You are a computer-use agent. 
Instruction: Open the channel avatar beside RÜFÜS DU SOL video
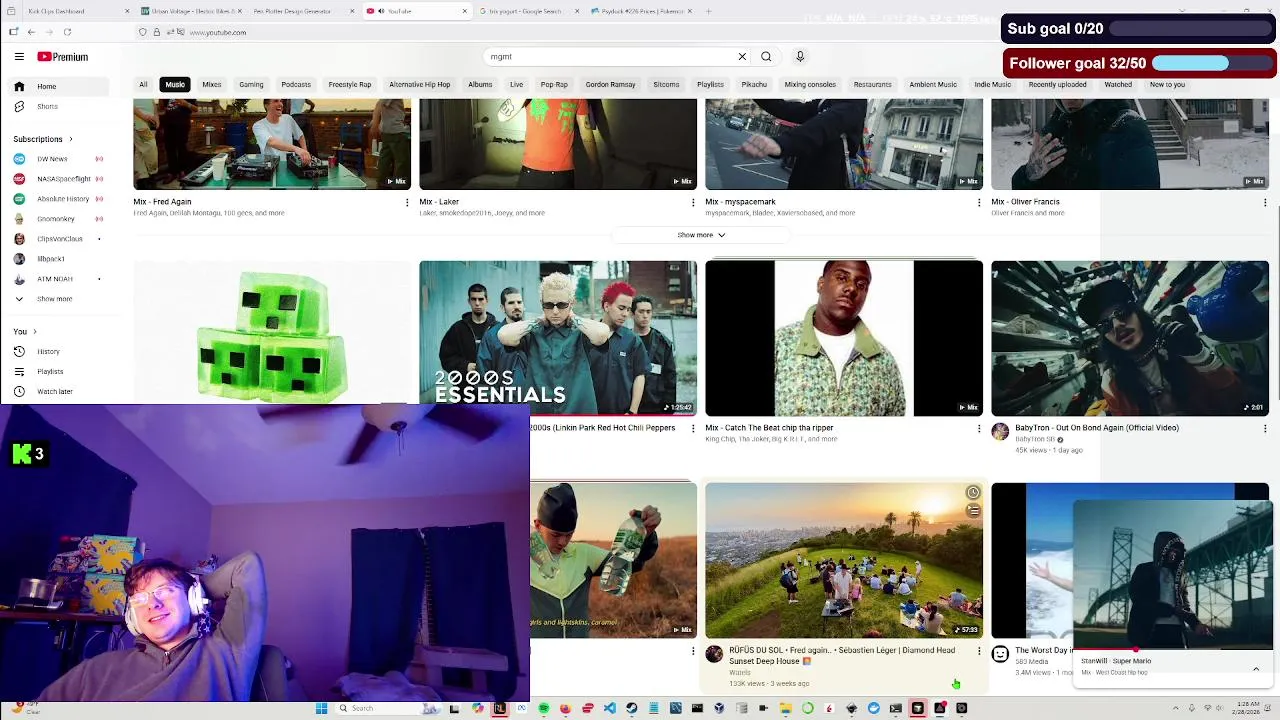[x=714, y=654]
